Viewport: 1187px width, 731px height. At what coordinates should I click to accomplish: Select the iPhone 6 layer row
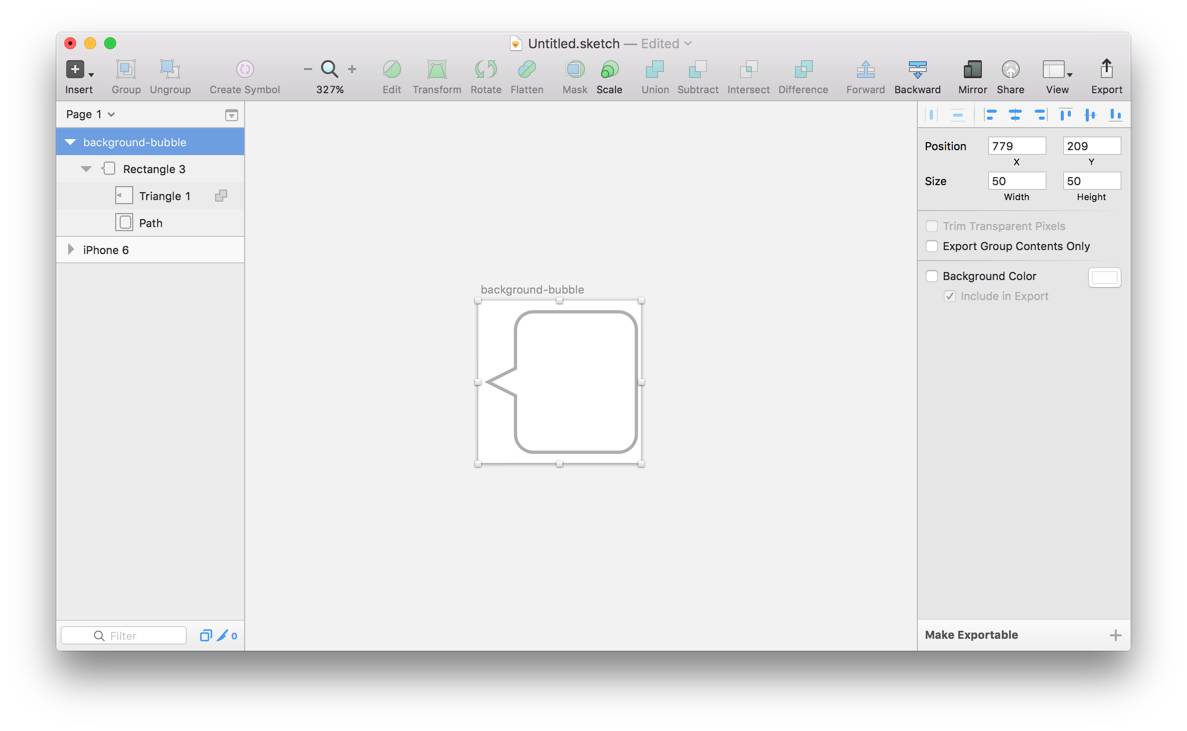pos(150,250)
